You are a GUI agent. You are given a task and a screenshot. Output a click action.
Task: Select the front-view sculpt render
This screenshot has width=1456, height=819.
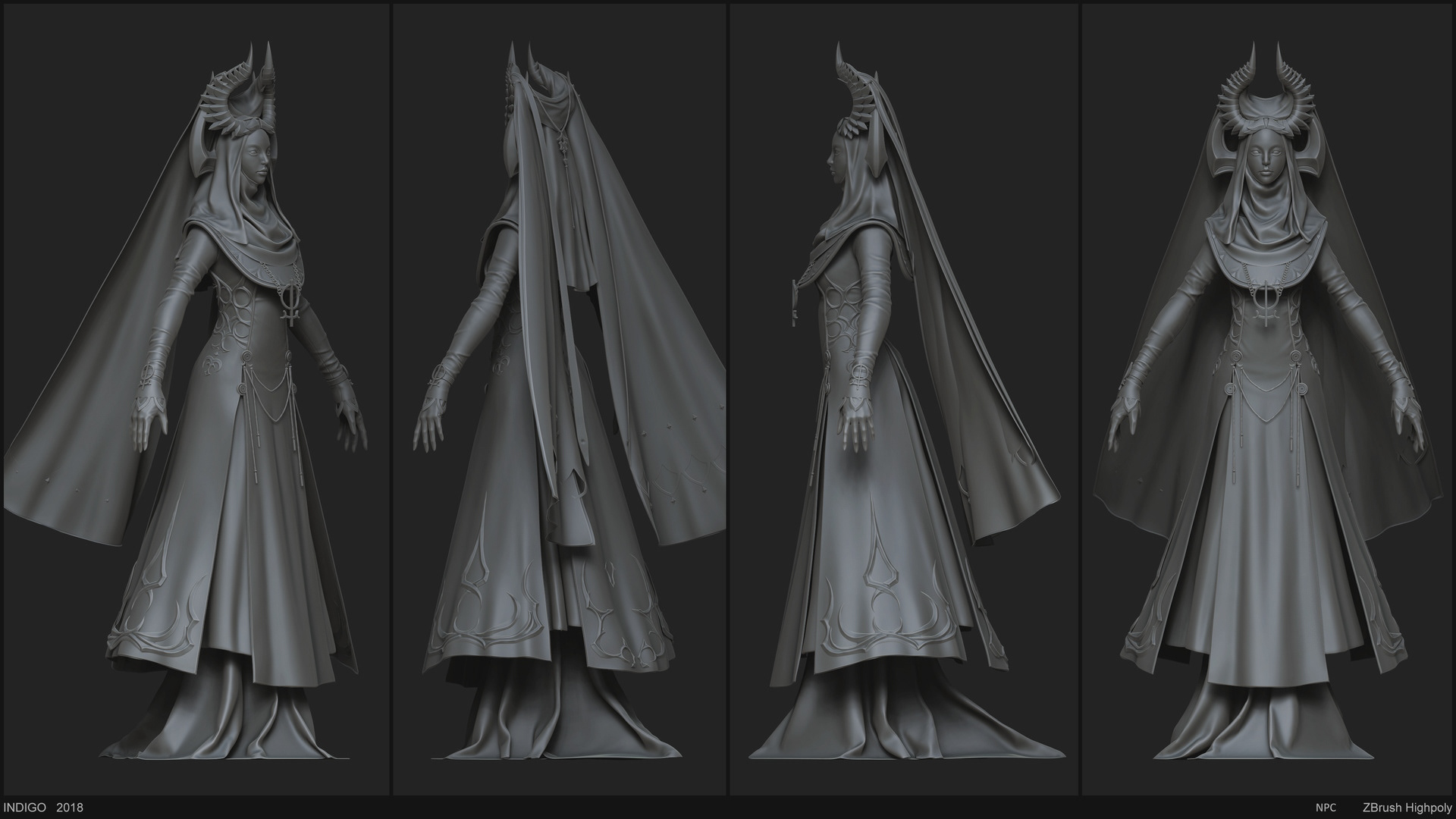(1269, 398)
